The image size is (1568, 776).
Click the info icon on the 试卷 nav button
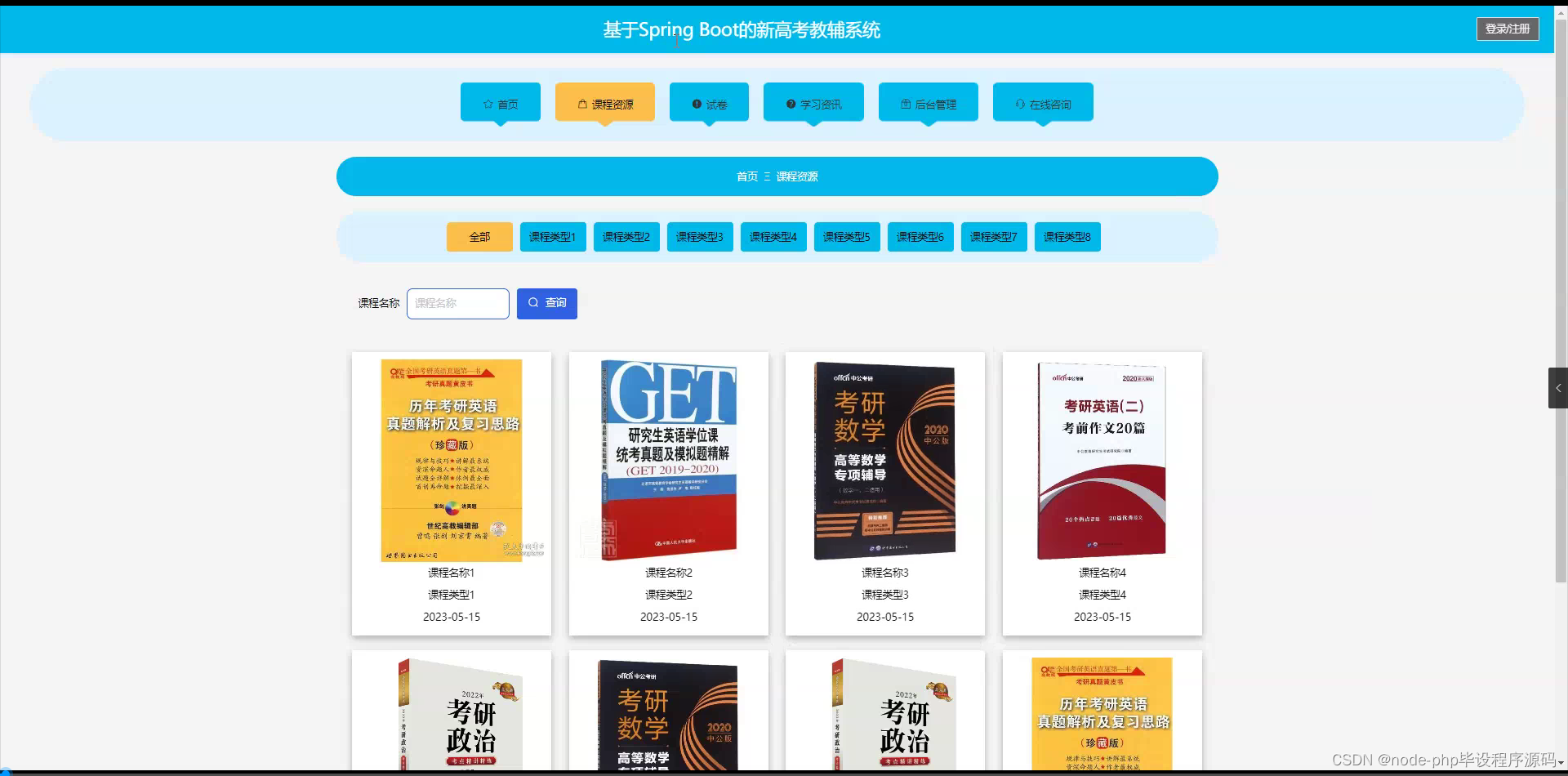(x=696, y=104)
